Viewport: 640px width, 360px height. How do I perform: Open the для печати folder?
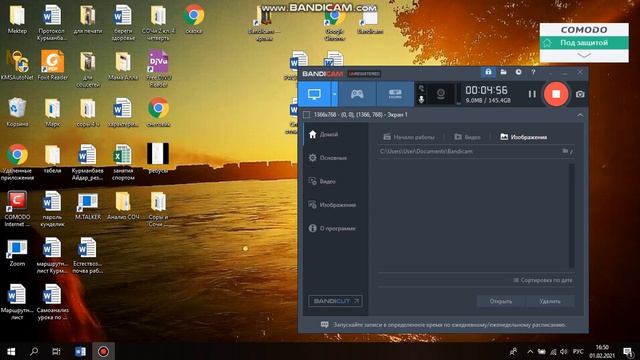tap(88, 20)
